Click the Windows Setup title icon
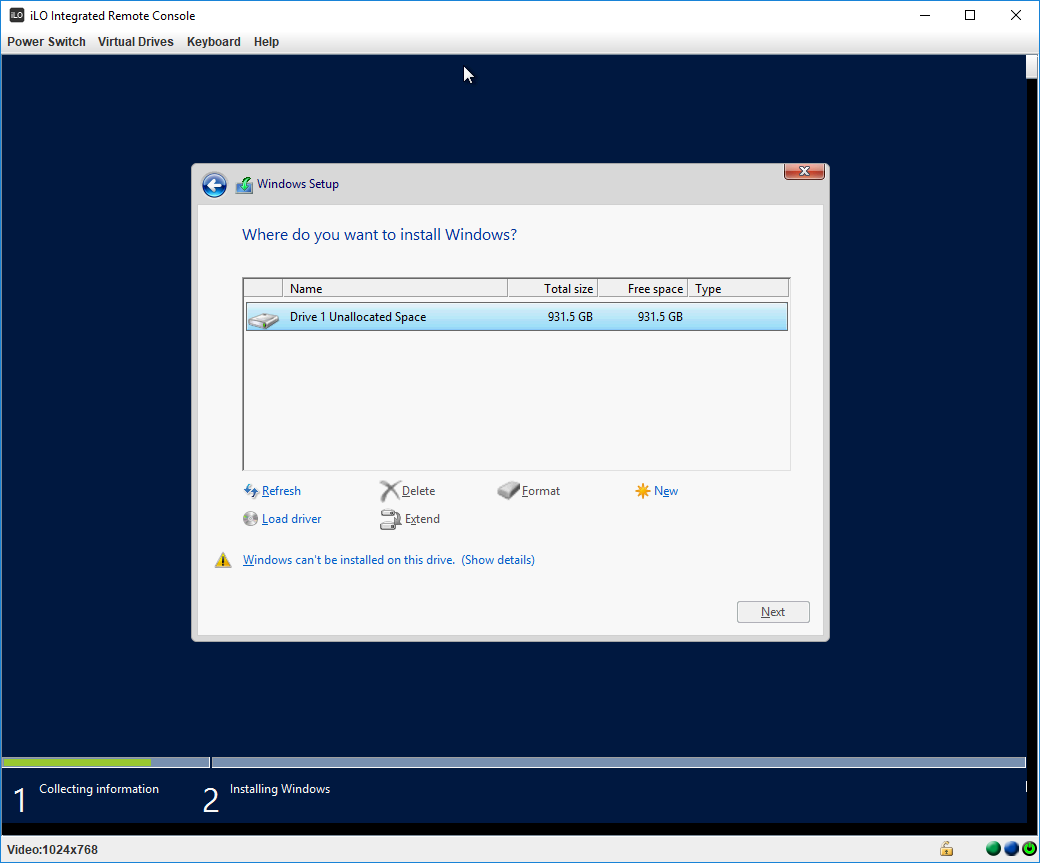Screen dimensions: 1040x863 pos(244,185)
